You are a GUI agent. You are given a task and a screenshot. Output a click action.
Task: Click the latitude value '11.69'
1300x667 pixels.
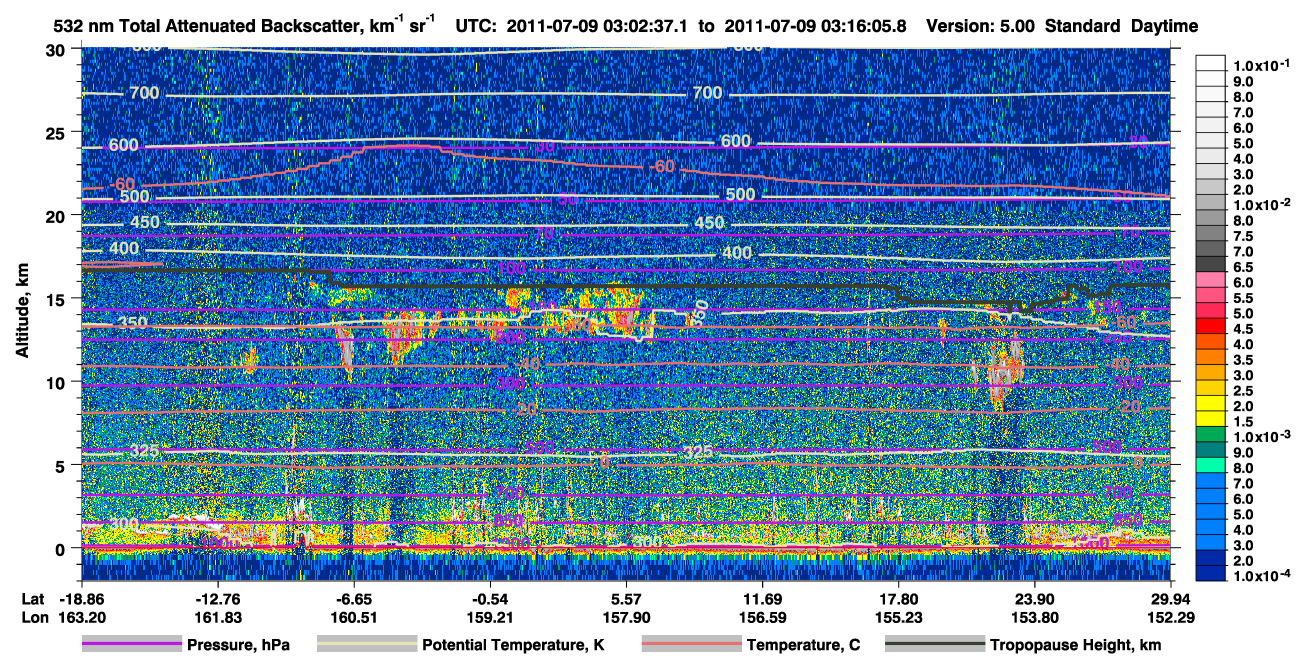pyautogui.click(x=762, y=599)
